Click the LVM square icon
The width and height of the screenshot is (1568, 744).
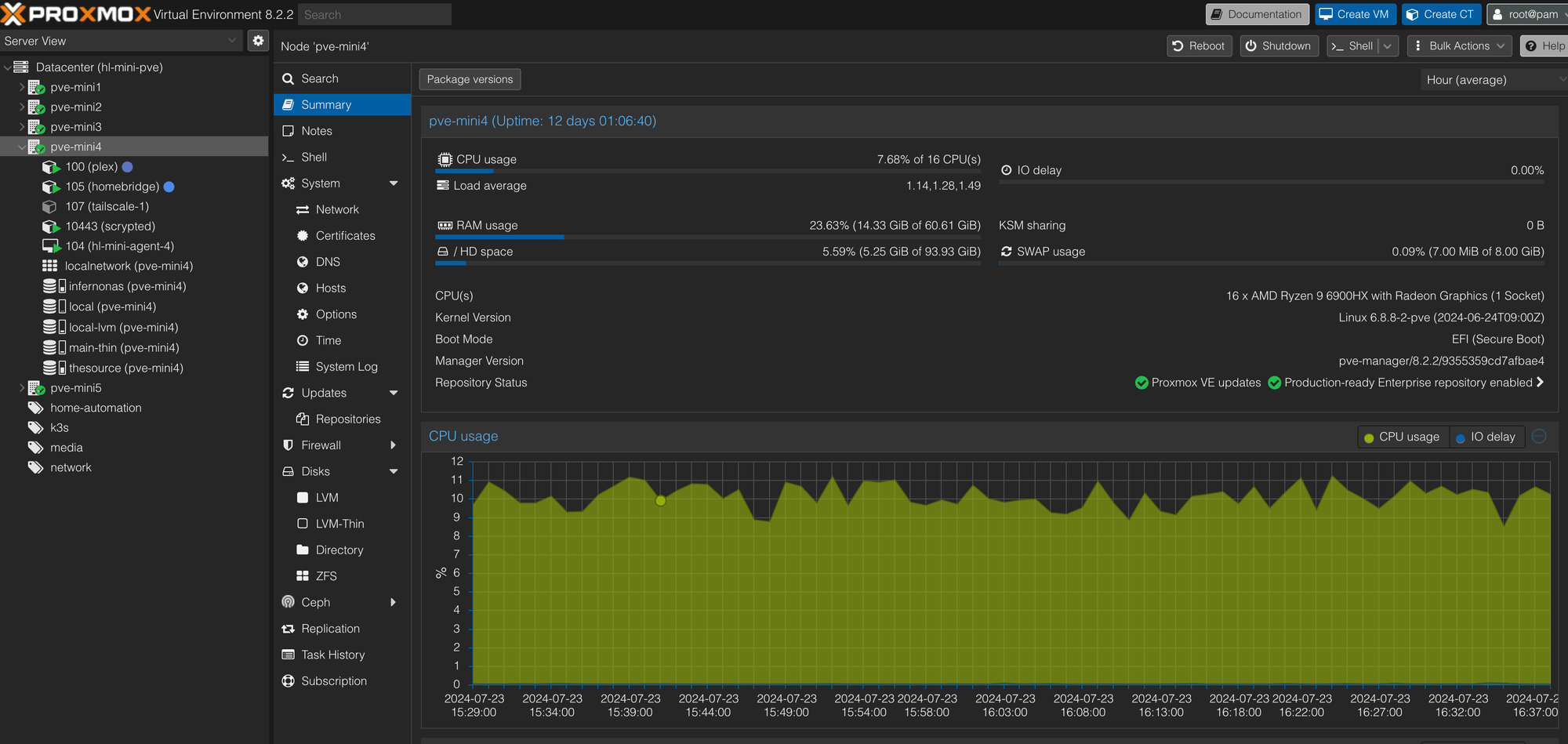coord(303,498)
